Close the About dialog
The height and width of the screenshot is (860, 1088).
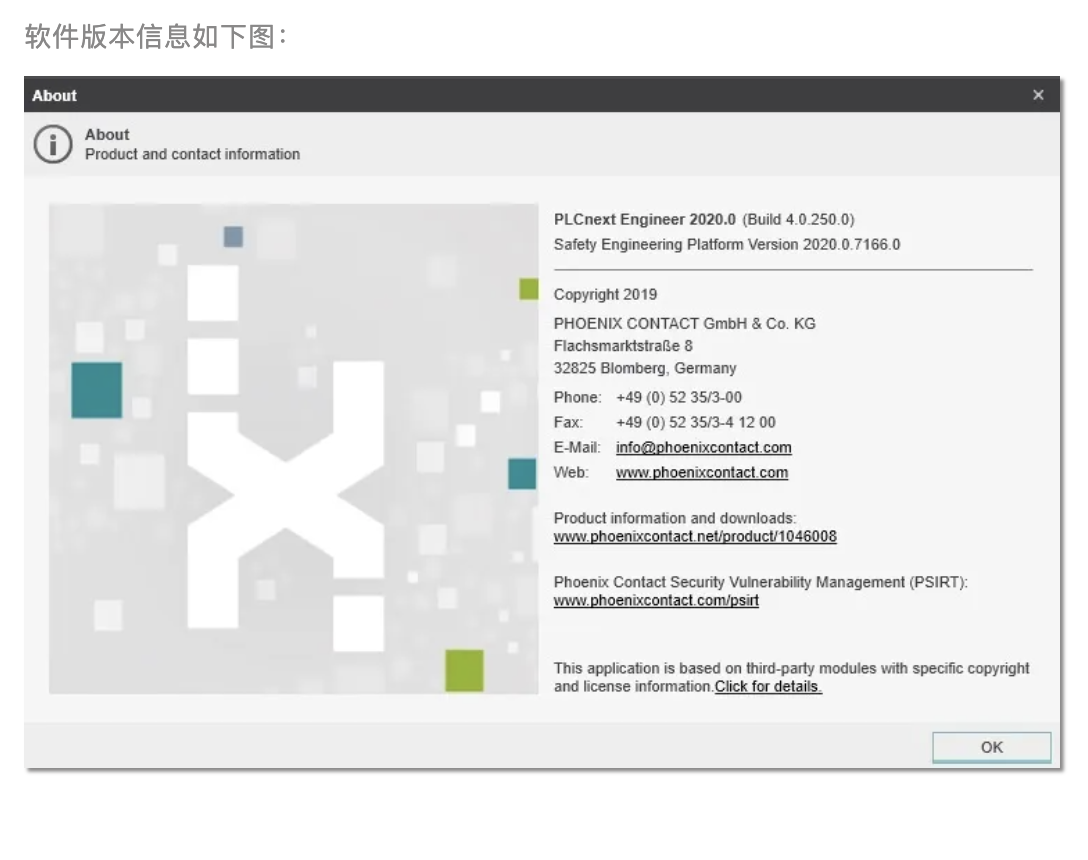(1038, 95)
